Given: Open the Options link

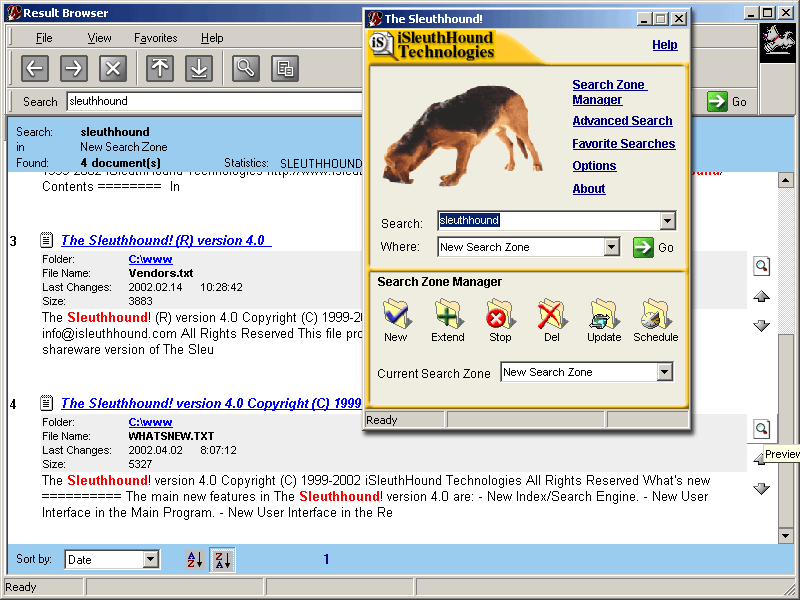Looking at the screenshot, I should (594, 166).
